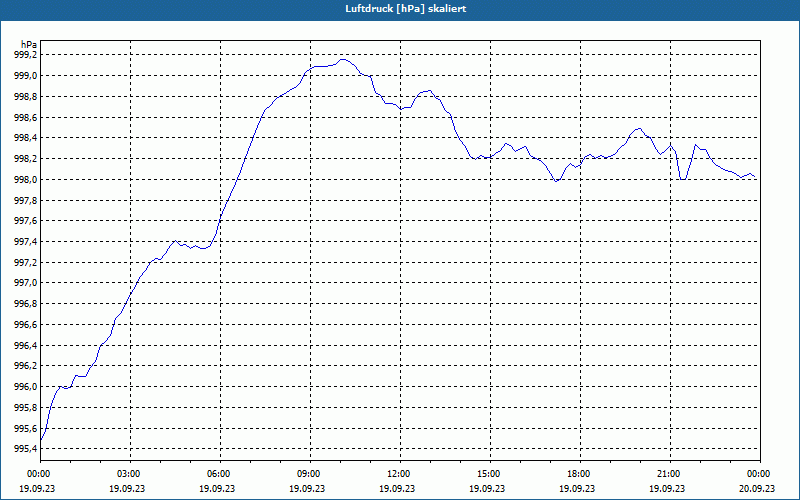The height and width of the screenshot is (500, 800).
Task: Click the 03:00 time axis label
Action: click(130, 474)
